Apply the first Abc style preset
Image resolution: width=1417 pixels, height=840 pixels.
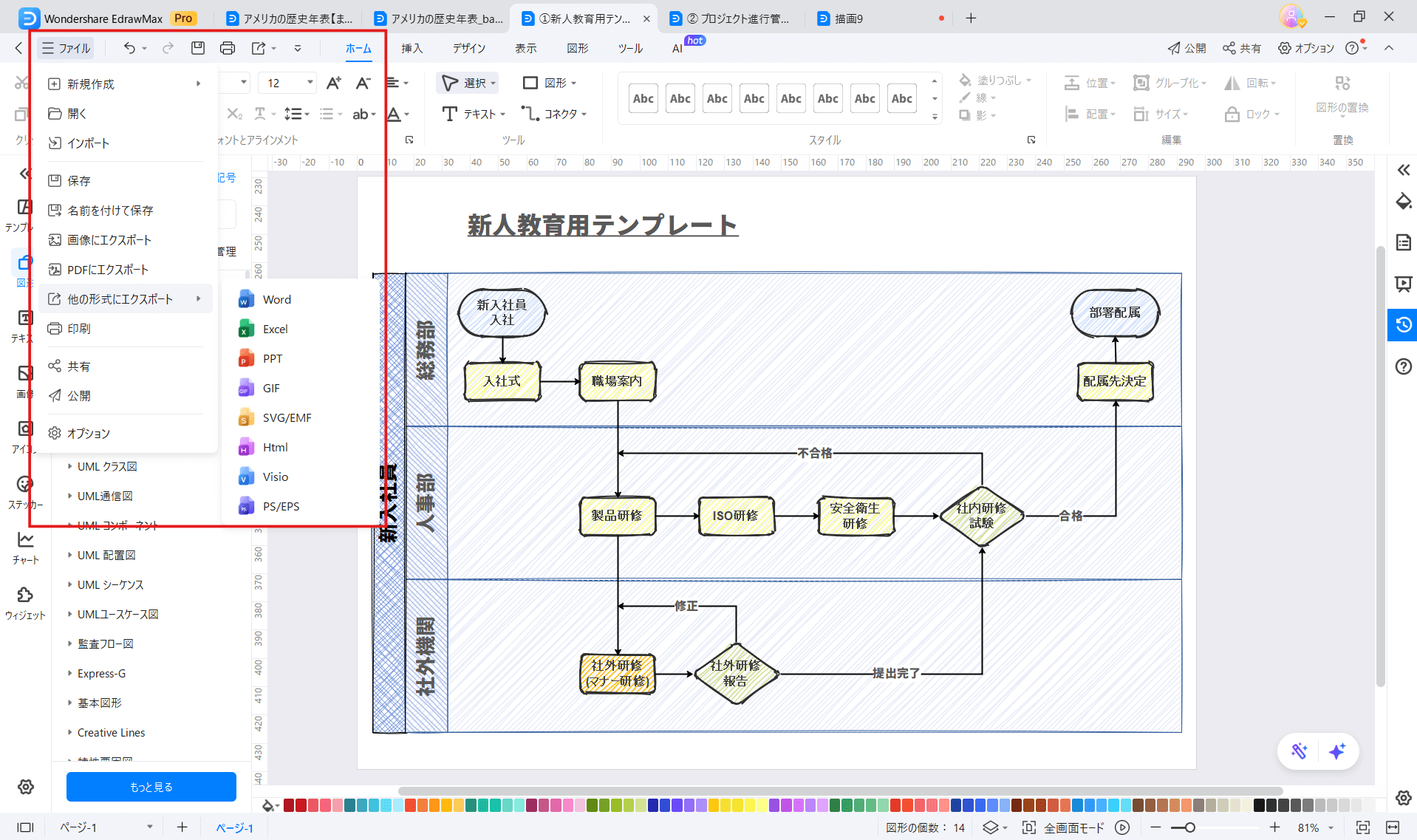pos(643,98)
